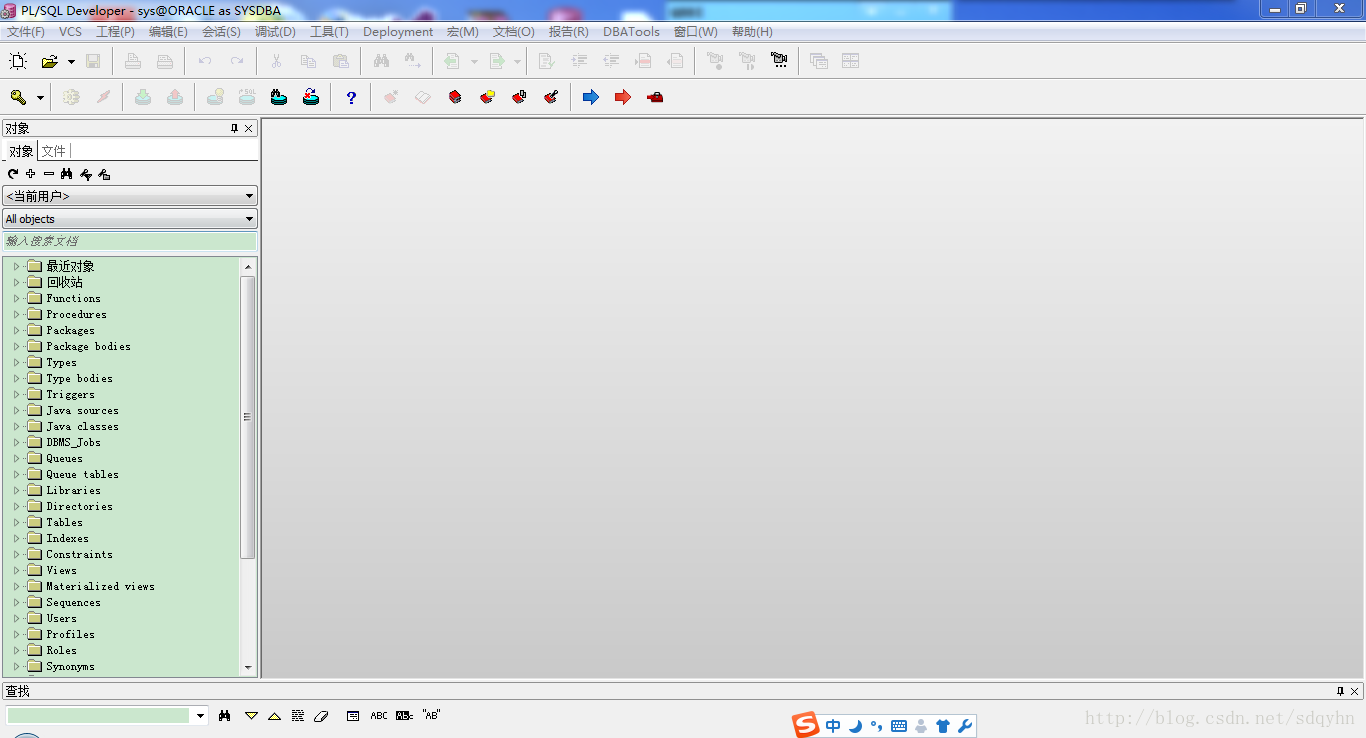
Task: Click the blue question mark help icon
Action: [351, 97]
